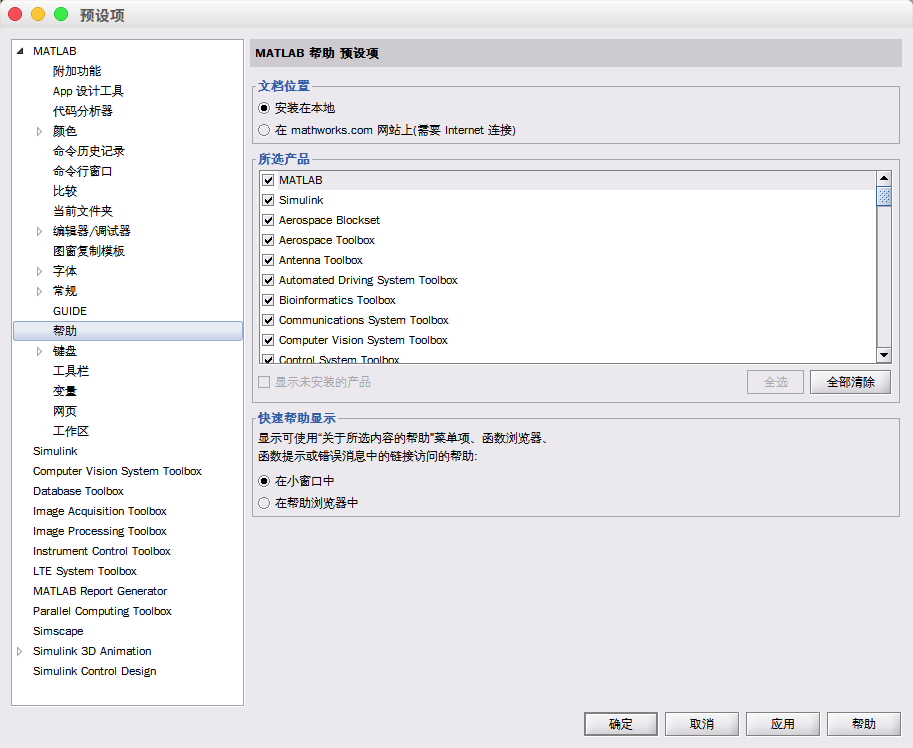
Task: Open 命令历史记录 preferences
Action: 89,151
